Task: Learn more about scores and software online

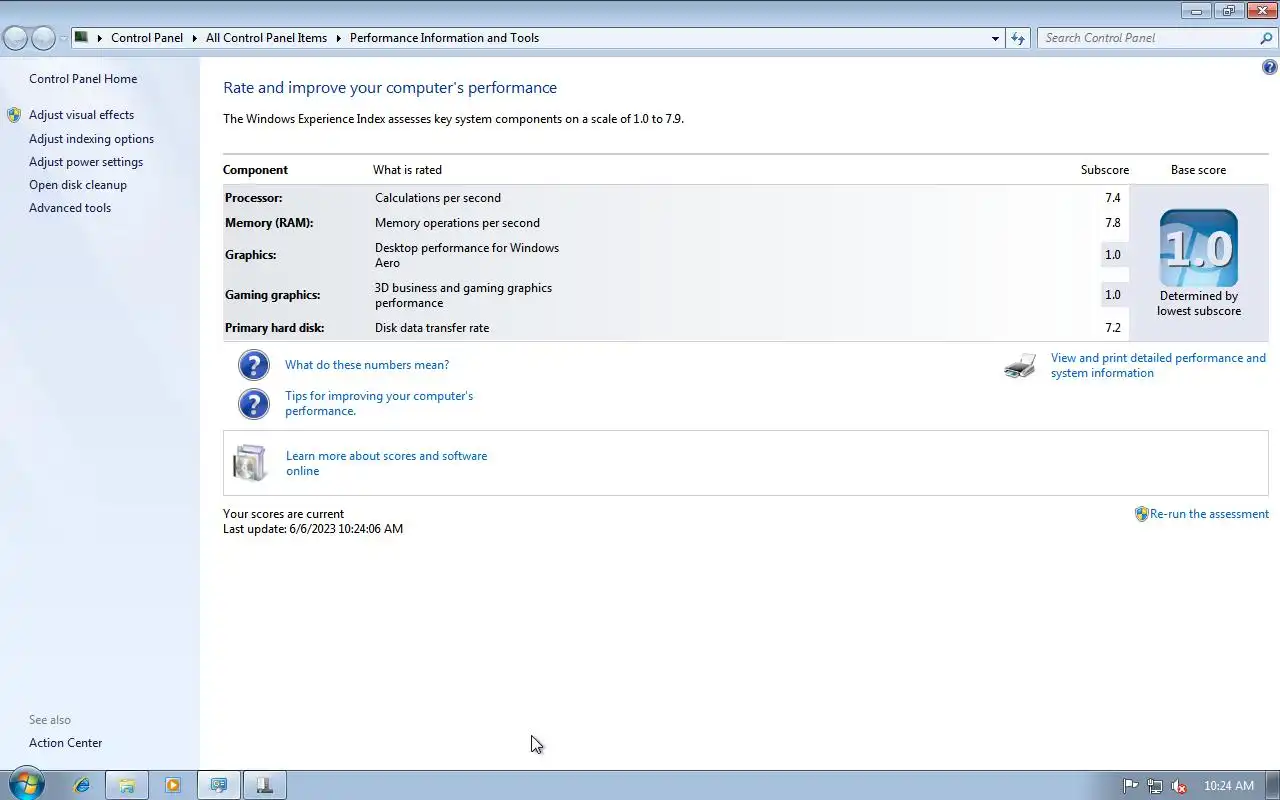Action: [x=386, y=463]
